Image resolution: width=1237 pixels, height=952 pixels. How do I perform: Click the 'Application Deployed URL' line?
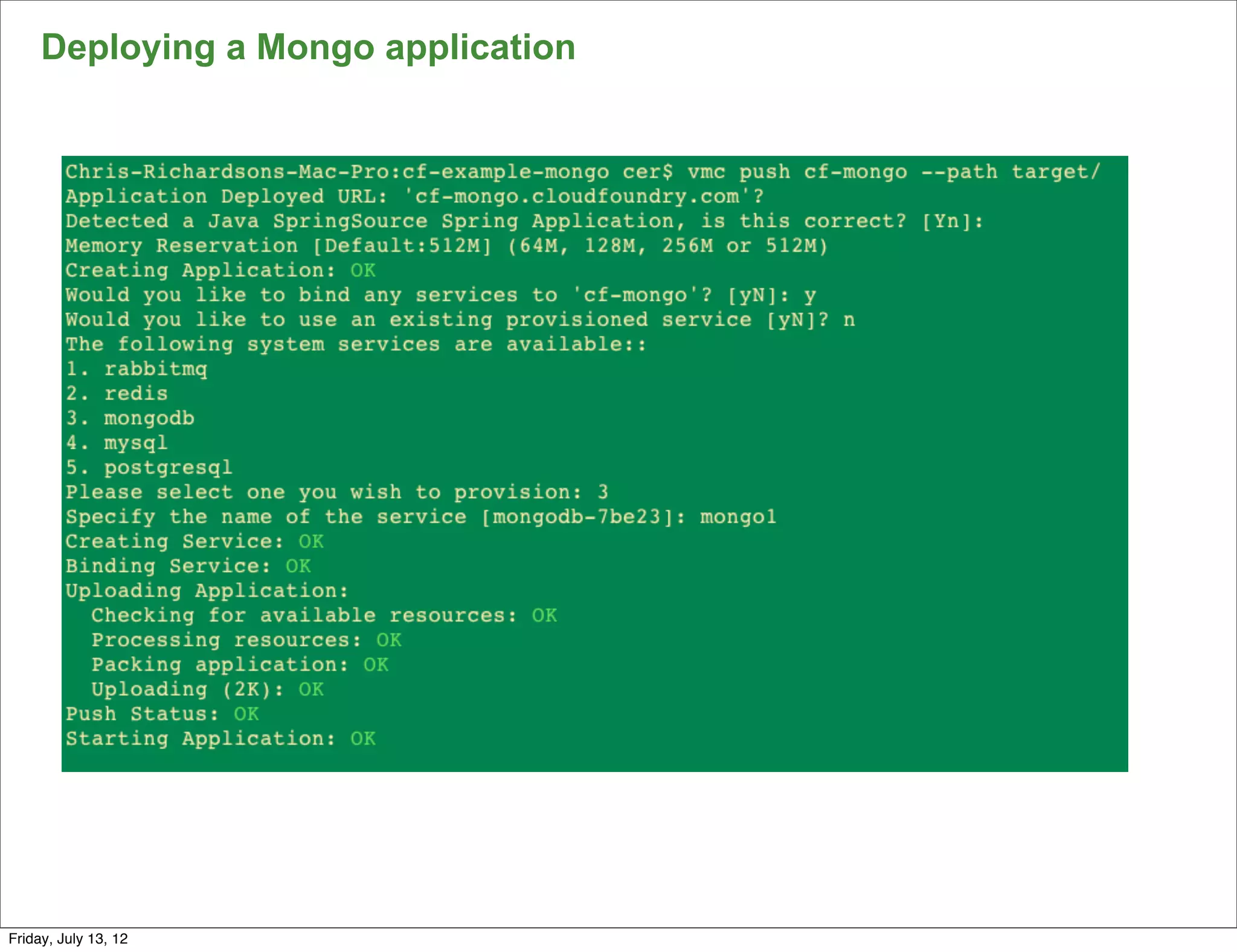point(414,197)
